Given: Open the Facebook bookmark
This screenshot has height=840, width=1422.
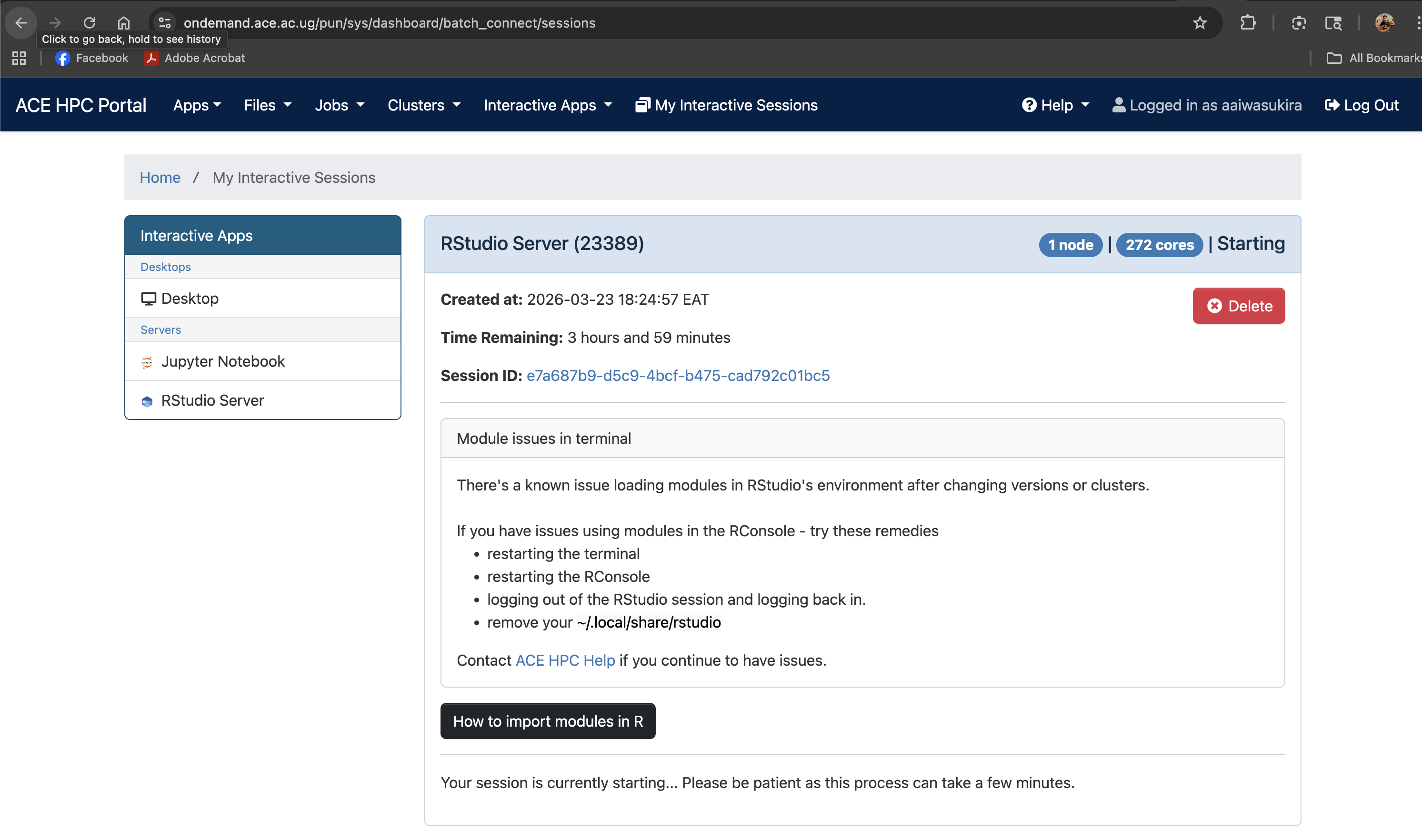Looking at the screenshot, I should pyautogui.click(x=91, y=58).
